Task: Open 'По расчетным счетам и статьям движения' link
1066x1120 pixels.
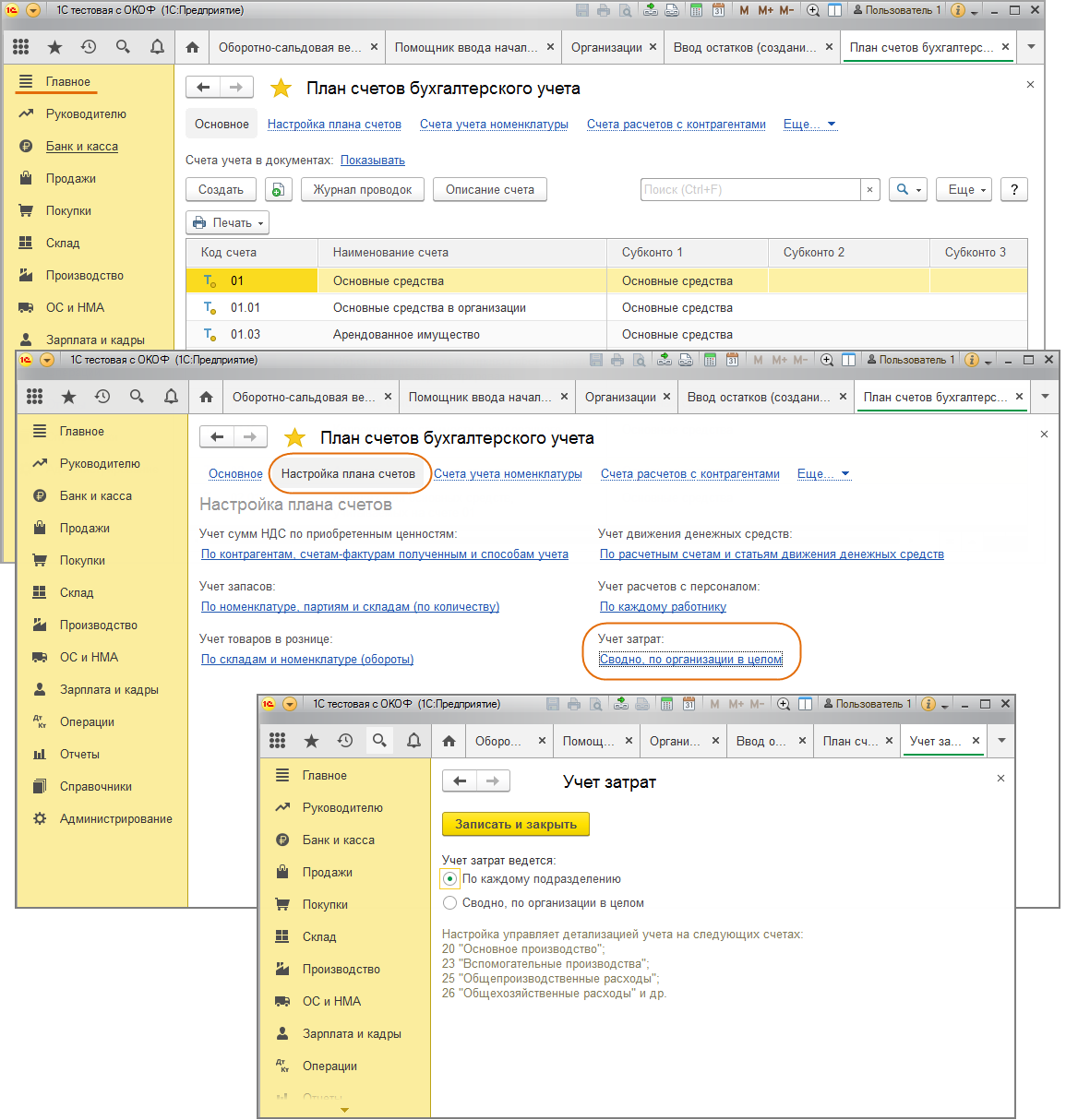Action: click(772, 554)
